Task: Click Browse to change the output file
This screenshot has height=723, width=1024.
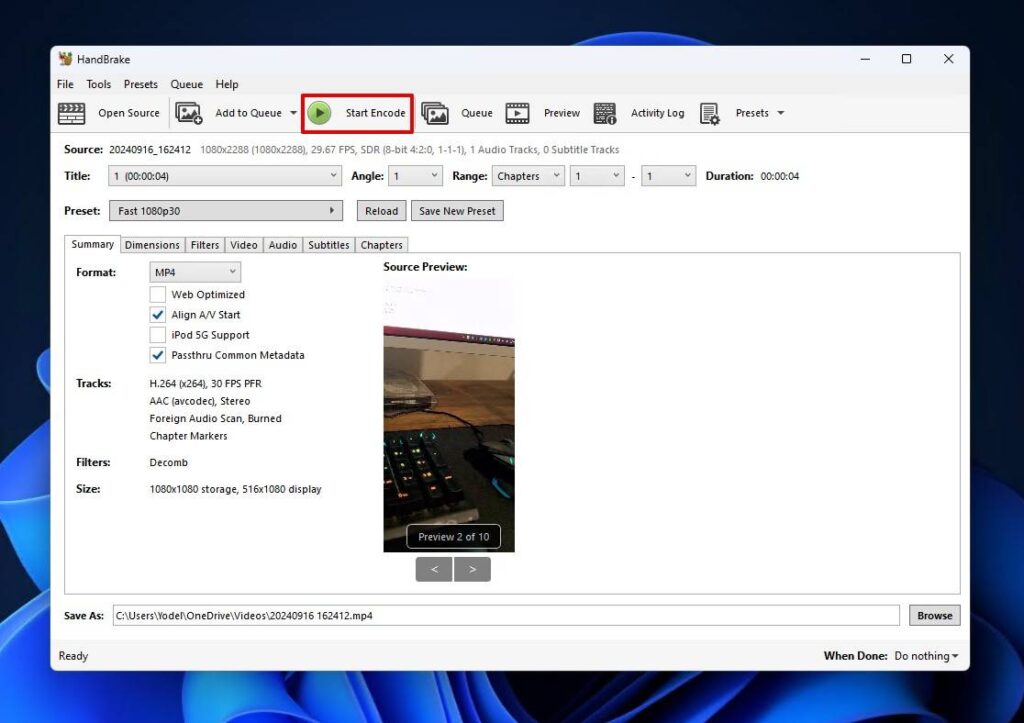Action: coord(933,615)
